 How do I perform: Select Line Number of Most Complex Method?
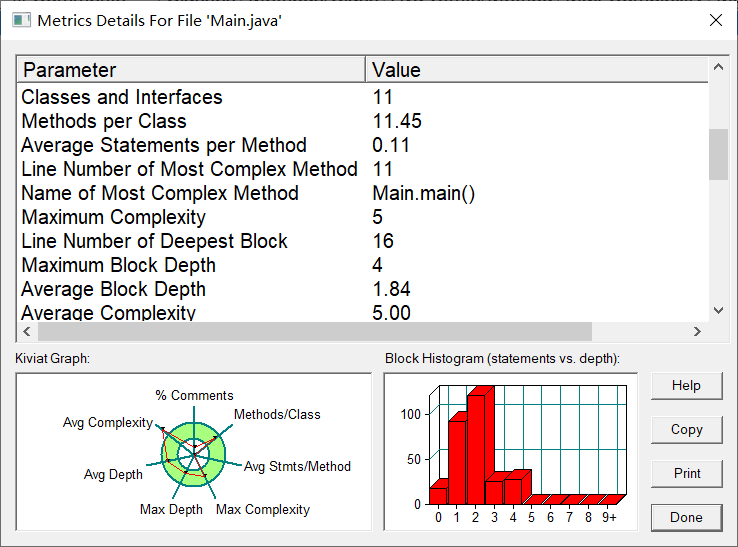pos(362,169)
